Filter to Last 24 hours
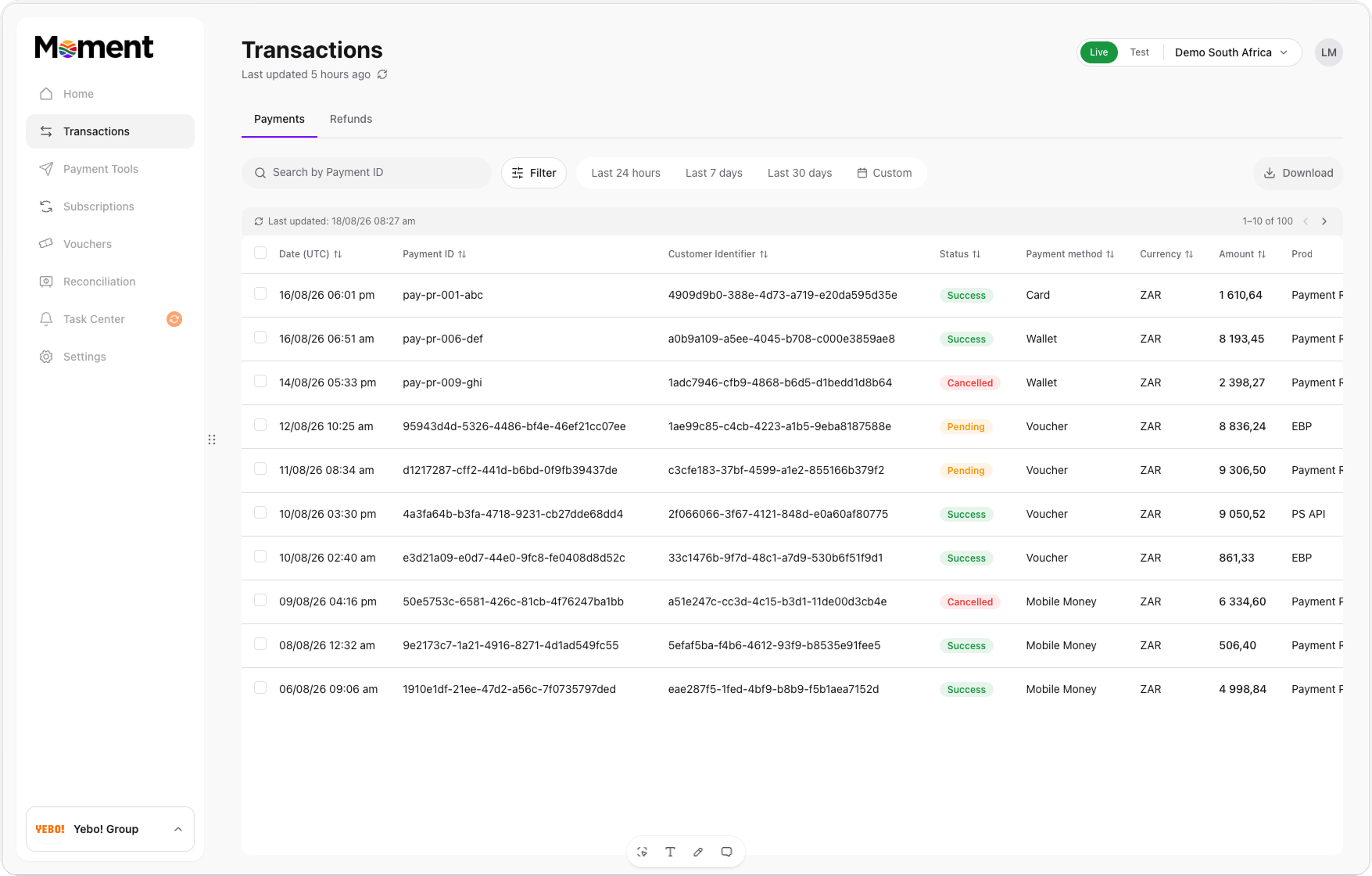Viewport: 1372px width, 876px height. 625,173
